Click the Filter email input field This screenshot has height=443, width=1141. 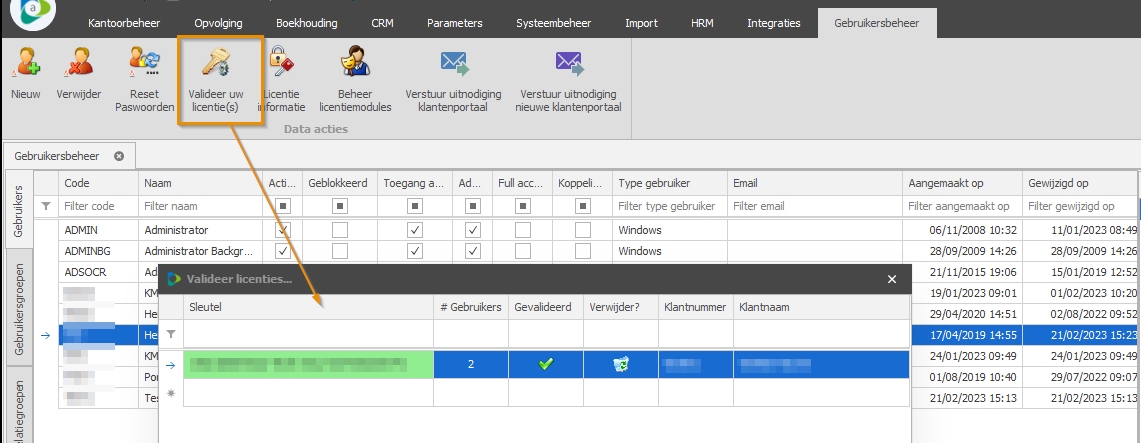coord(812,207)
